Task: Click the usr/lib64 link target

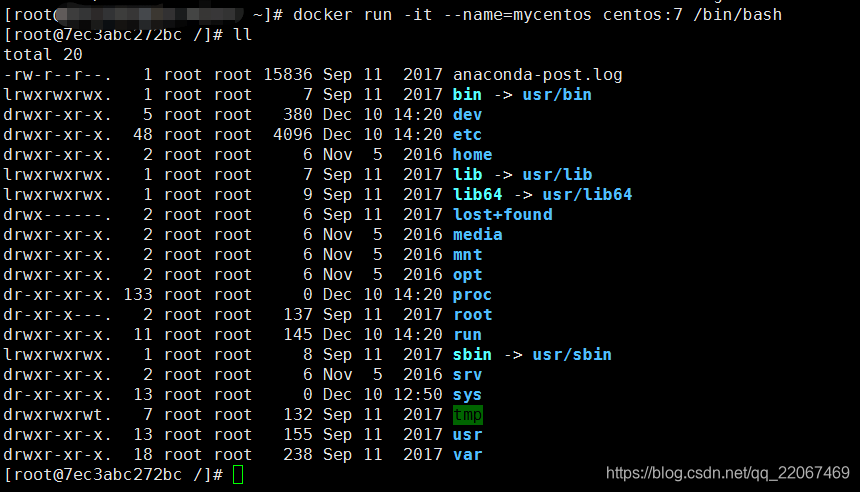Action: pyautogui.click(x=587, y=195)
